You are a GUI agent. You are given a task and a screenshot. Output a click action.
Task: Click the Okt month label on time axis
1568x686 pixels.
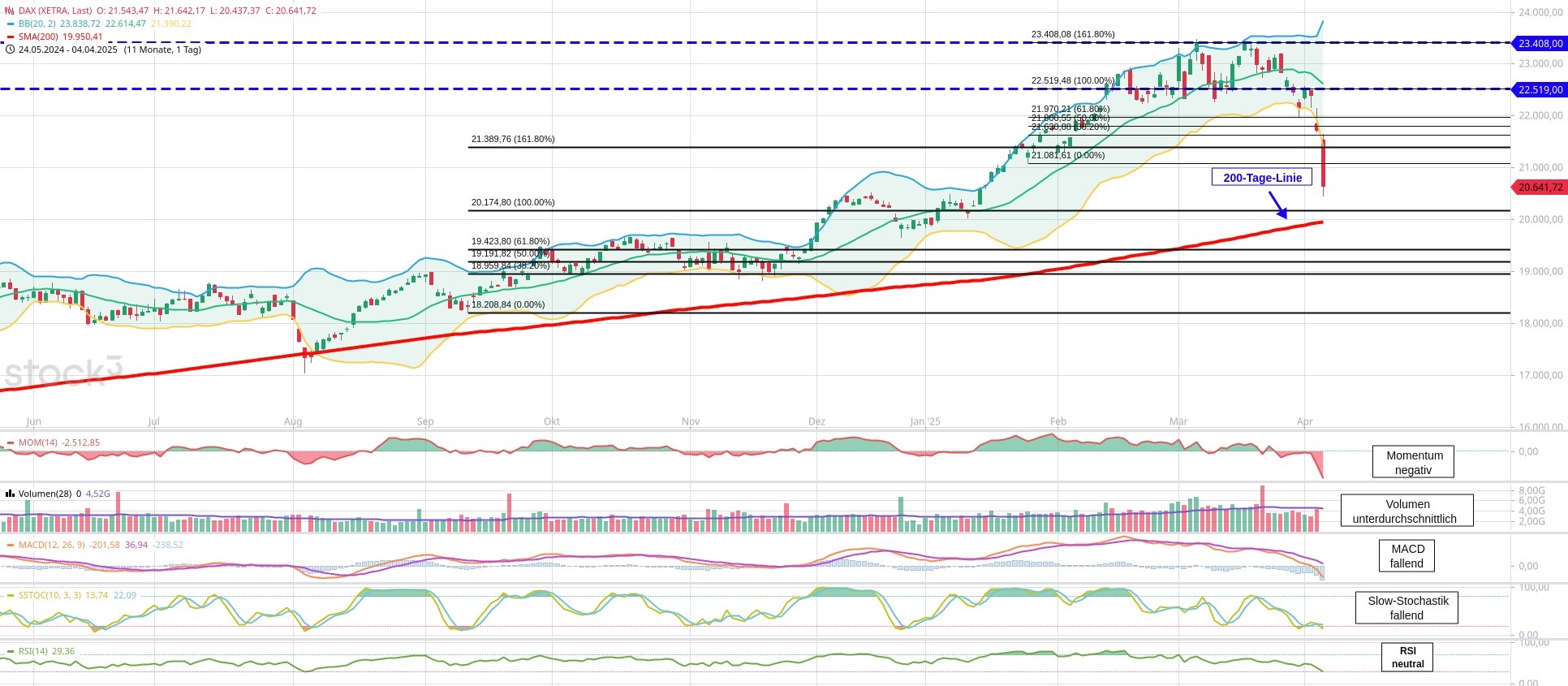(552, 421)
